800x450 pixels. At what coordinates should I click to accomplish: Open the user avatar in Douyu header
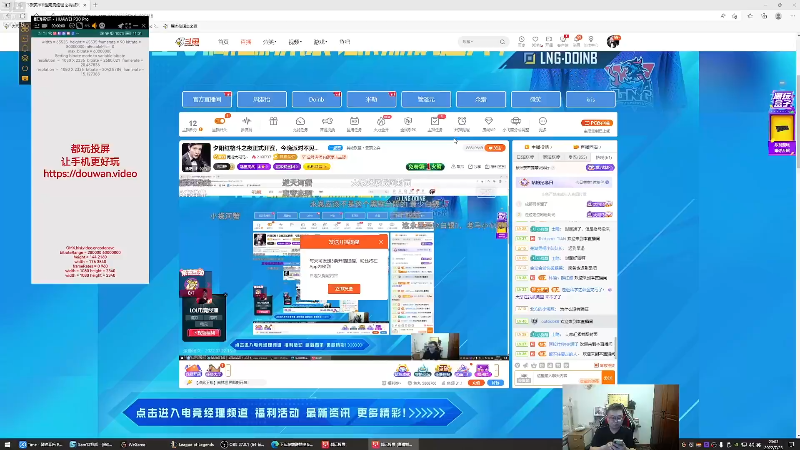613,42
